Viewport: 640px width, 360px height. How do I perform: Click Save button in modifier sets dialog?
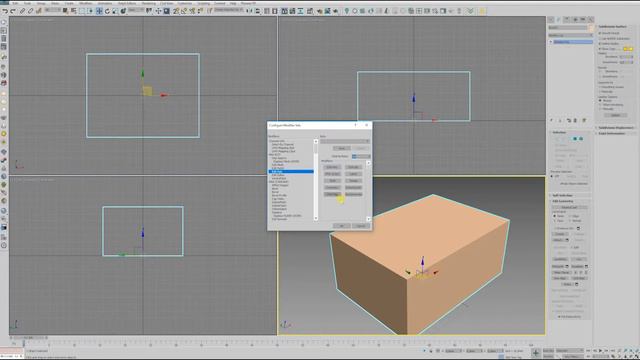point(342,148)
